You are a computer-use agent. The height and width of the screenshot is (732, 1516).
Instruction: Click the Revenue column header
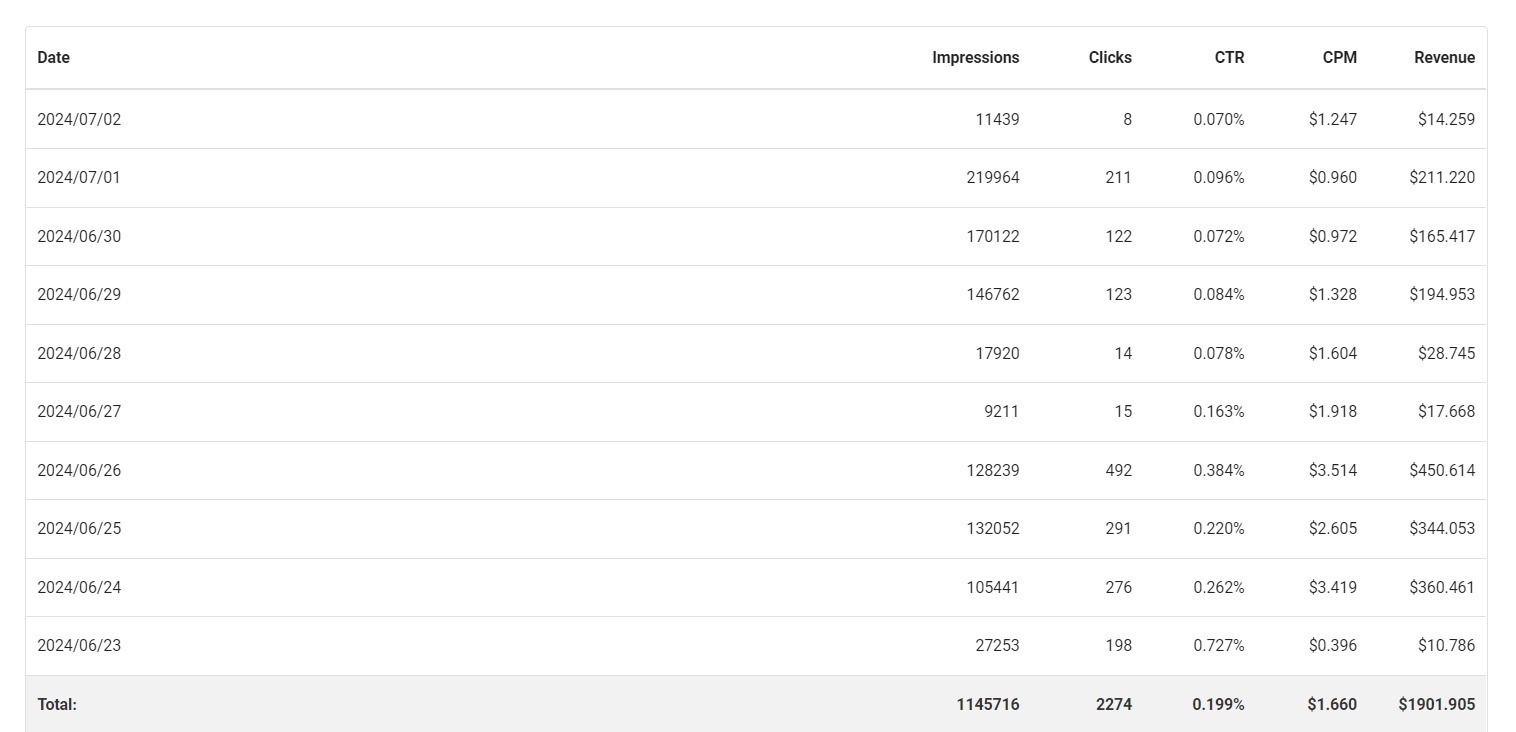pos(1443,58)
